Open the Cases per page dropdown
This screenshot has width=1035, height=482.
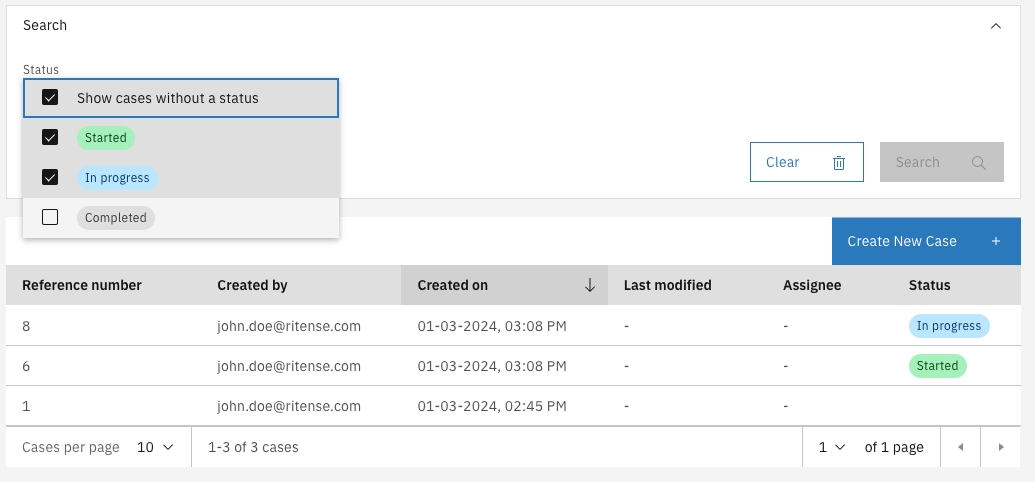155,447
